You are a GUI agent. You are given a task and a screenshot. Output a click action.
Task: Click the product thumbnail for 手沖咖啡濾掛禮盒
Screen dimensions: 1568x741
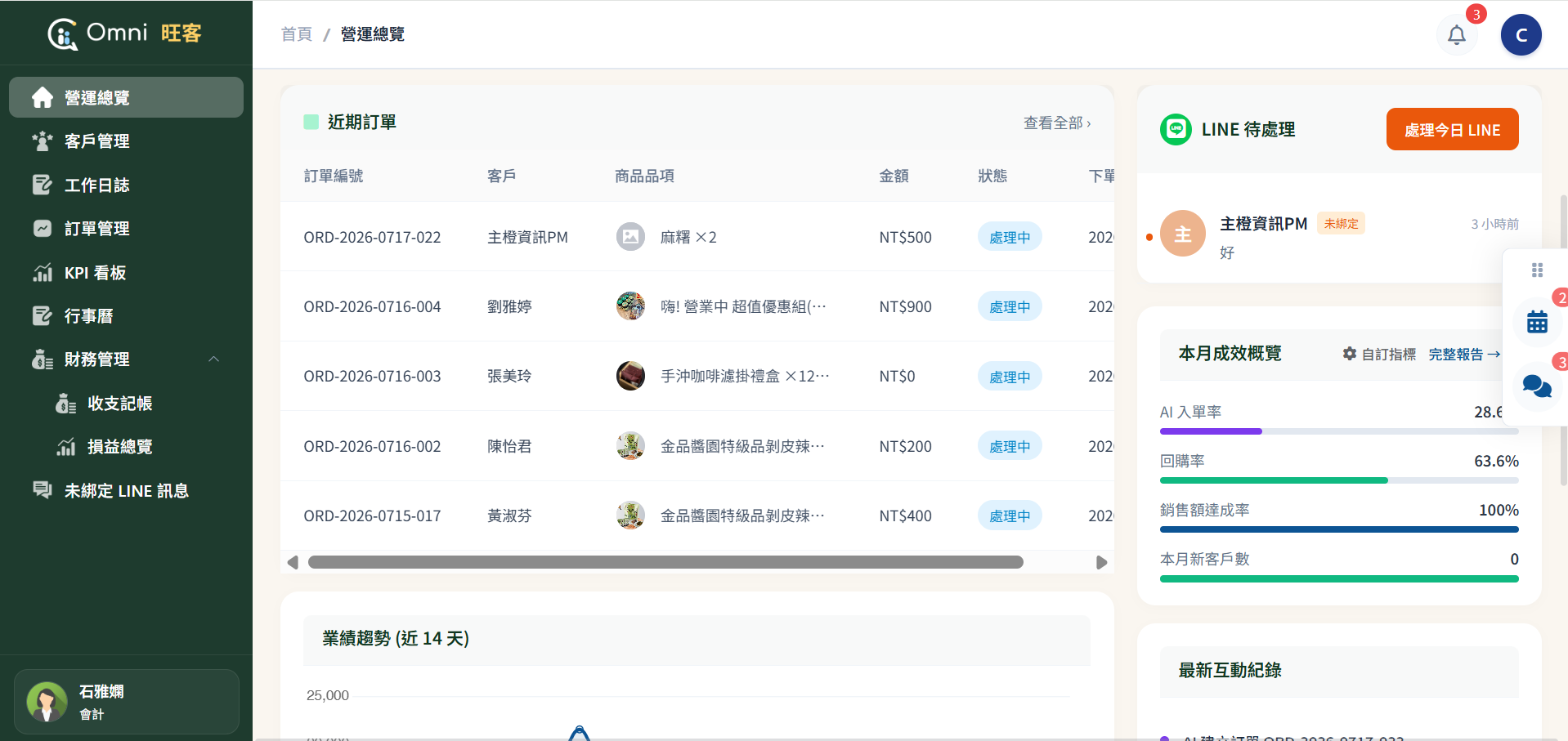pos(630,376)
